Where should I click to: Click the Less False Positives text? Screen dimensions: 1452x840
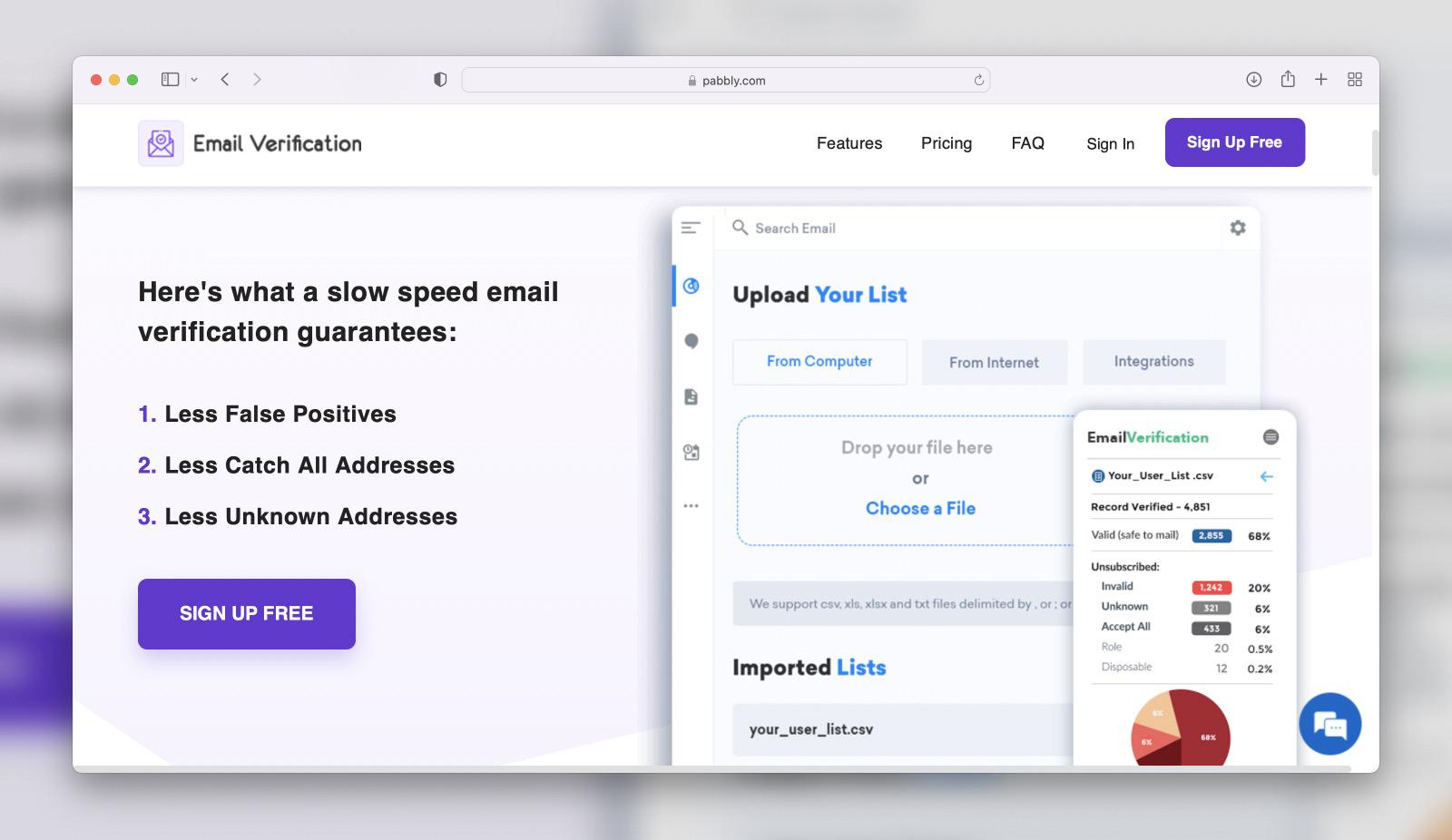click(280, 415)
